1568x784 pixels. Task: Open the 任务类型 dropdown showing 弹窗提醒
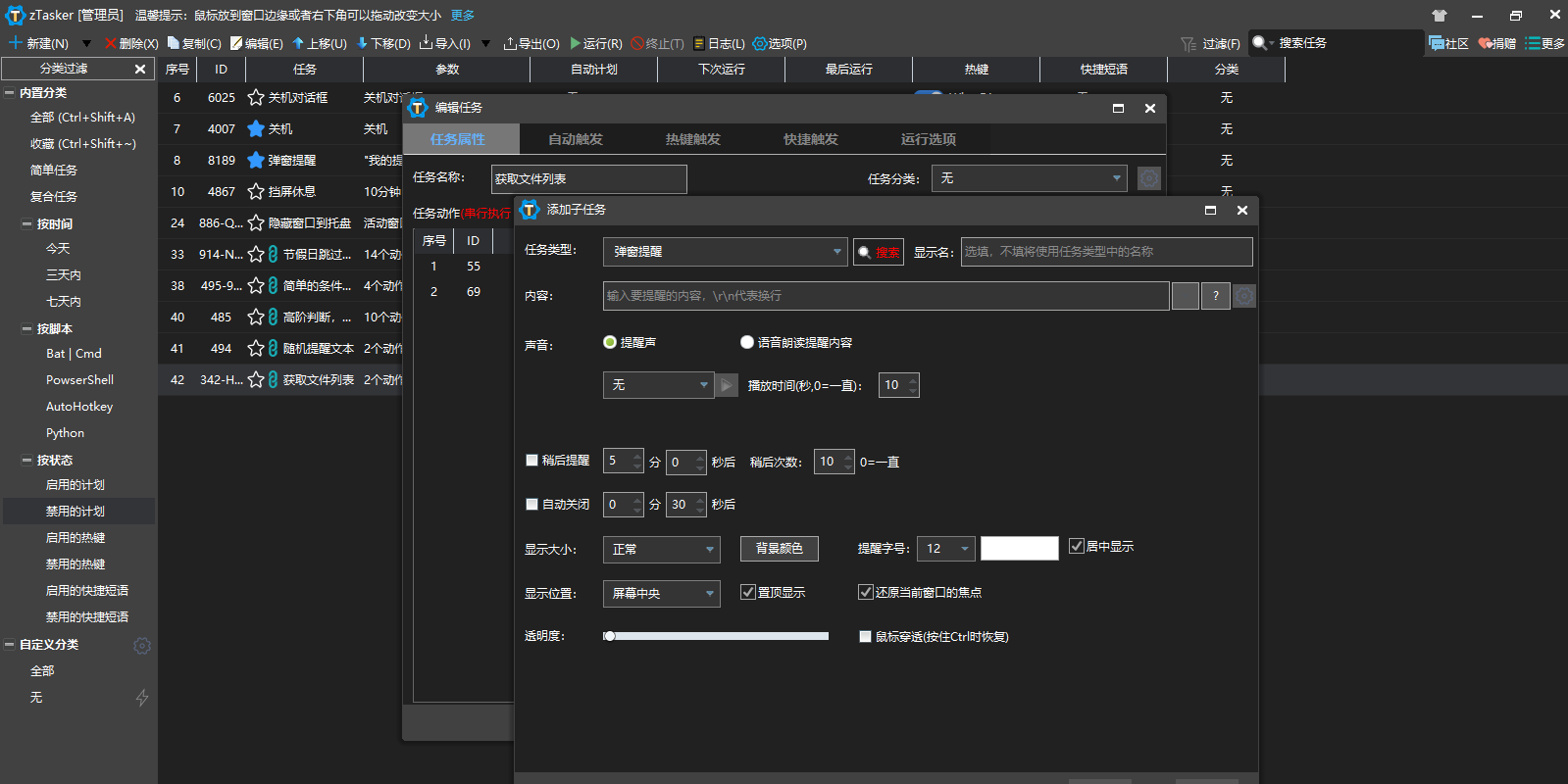[725, 252]
